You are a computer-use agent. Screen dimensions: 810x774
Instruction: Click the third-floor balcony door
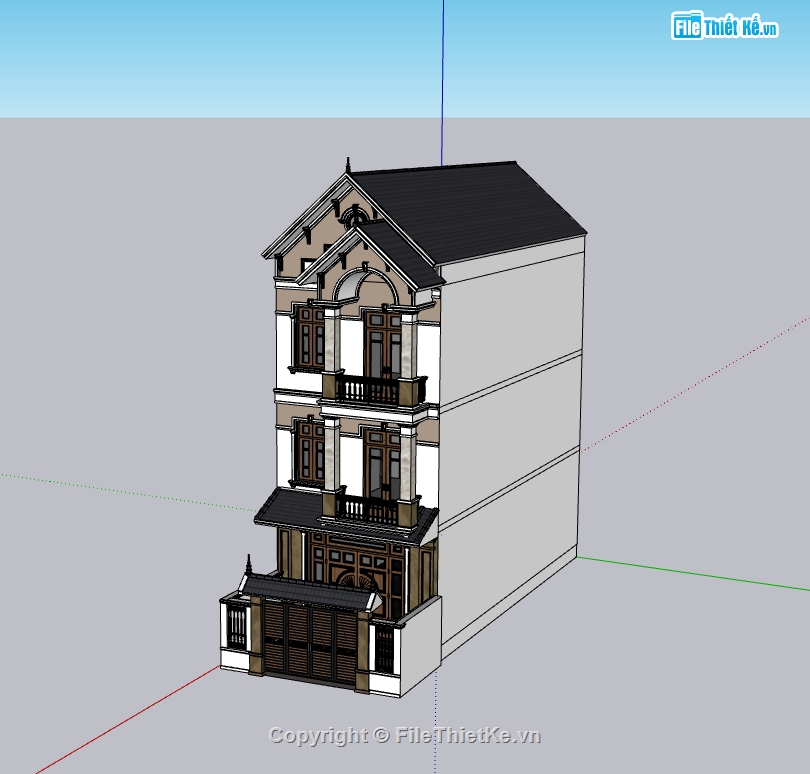[x=383, y=345]
